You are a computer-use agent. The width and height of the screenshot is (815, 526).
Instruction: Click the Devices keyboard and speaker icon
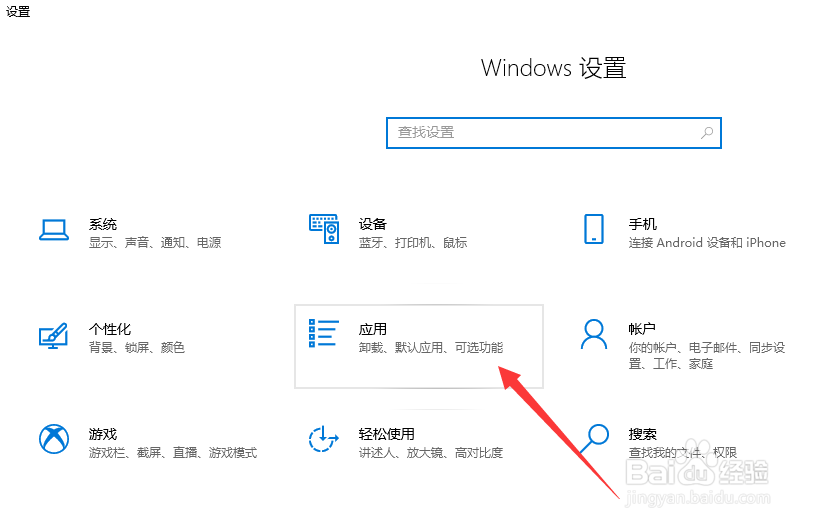(x=324, y=229)
